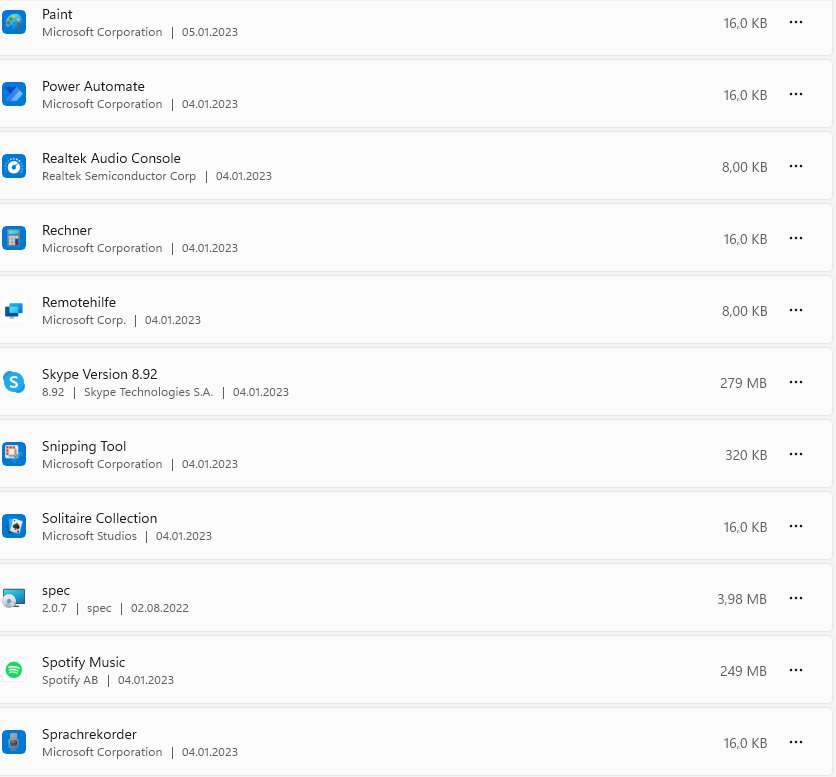
Task: Select the Solitaire Collection list entry
Action: pos(99,518)
